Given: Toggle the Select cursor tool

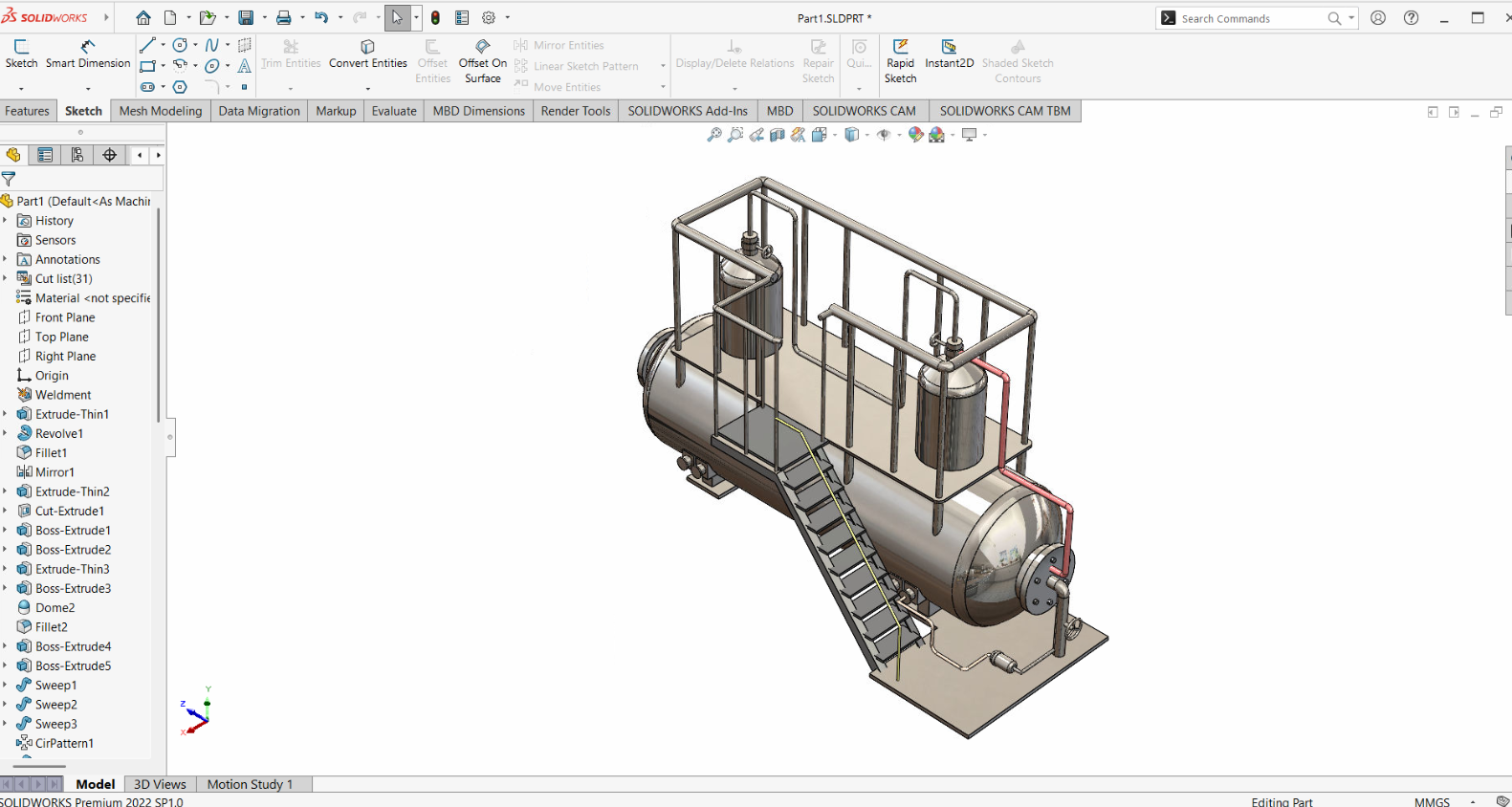Looking at the screenshot, I should (397, 18).
